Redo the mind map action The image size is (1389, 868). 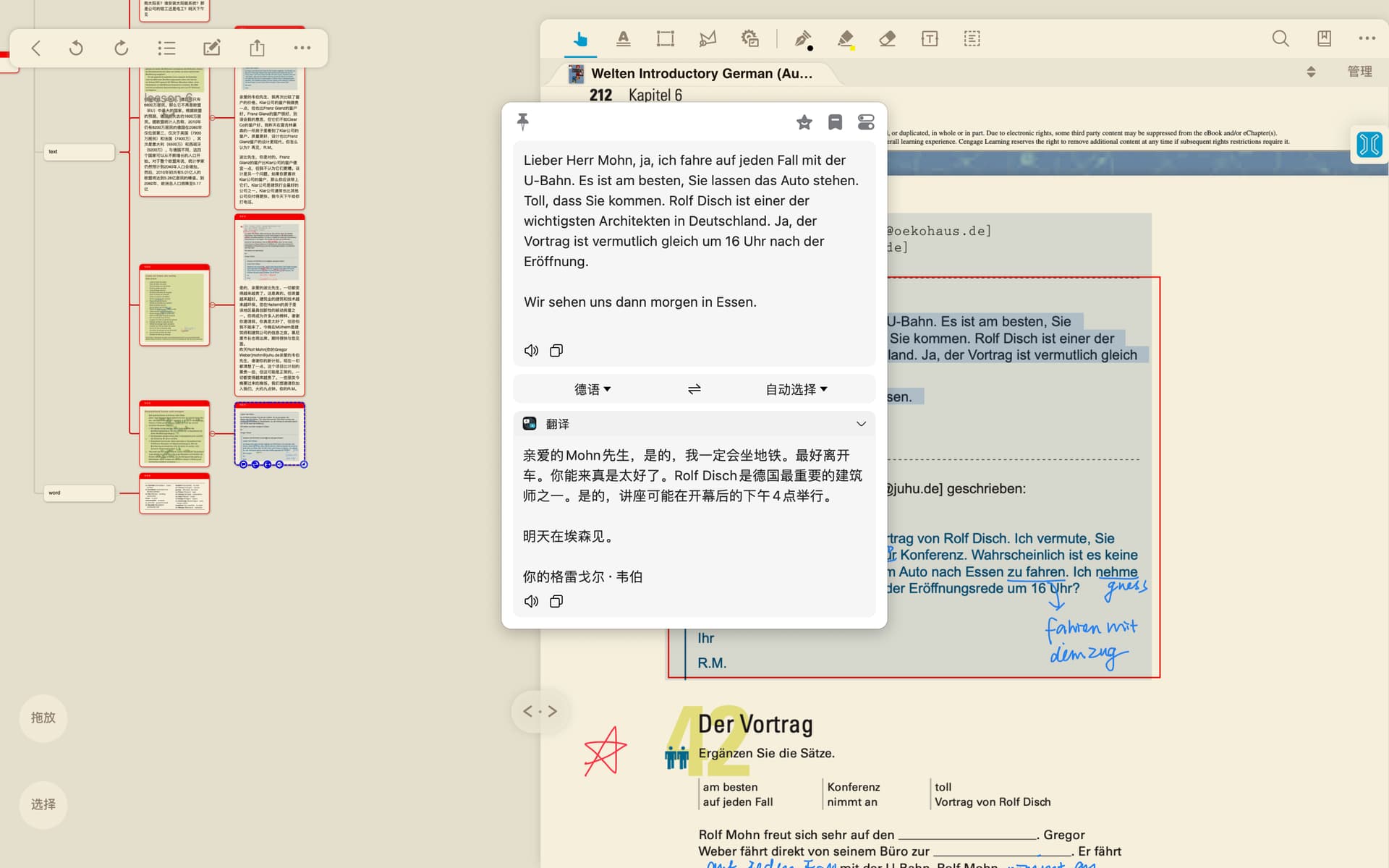121,48
